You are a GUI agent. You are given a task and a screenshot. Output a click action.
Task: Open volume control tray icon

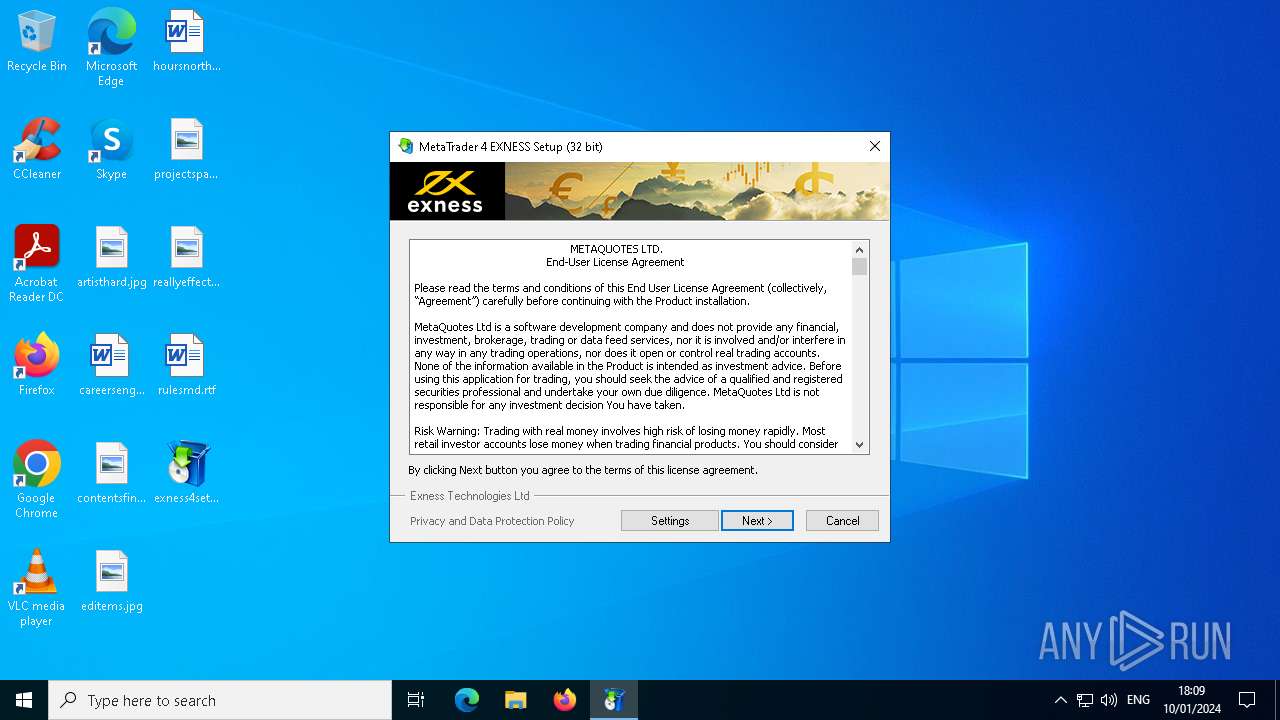(1109, 700)
